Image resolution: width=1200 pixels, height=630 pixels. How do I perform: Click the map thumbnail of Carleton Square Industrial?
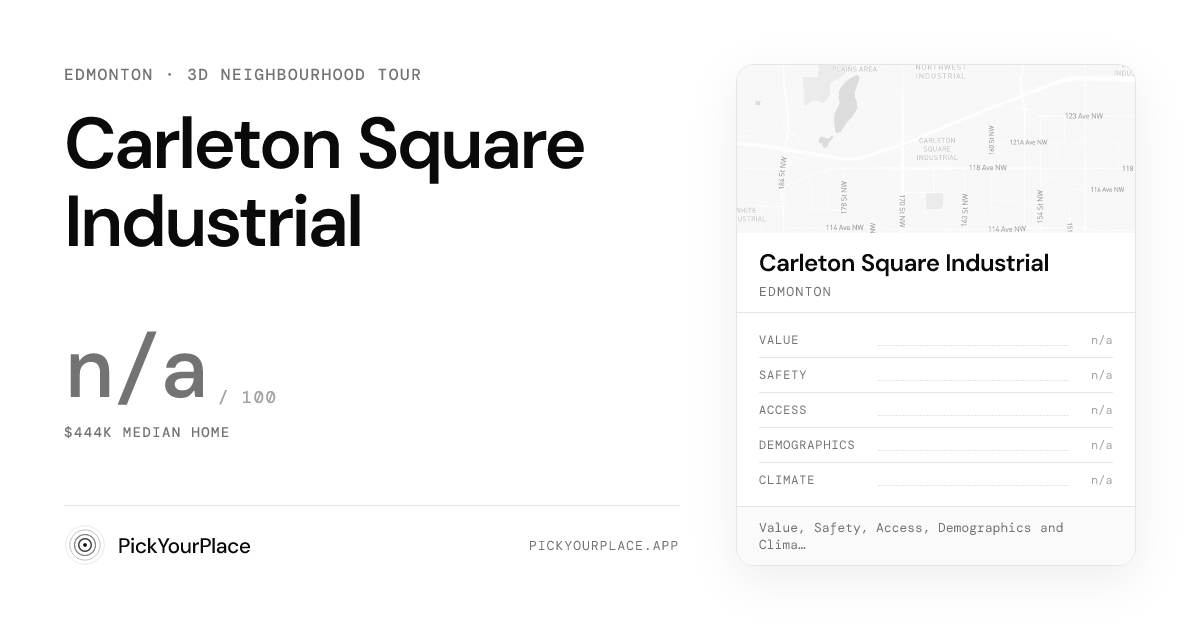pos(936,149)
